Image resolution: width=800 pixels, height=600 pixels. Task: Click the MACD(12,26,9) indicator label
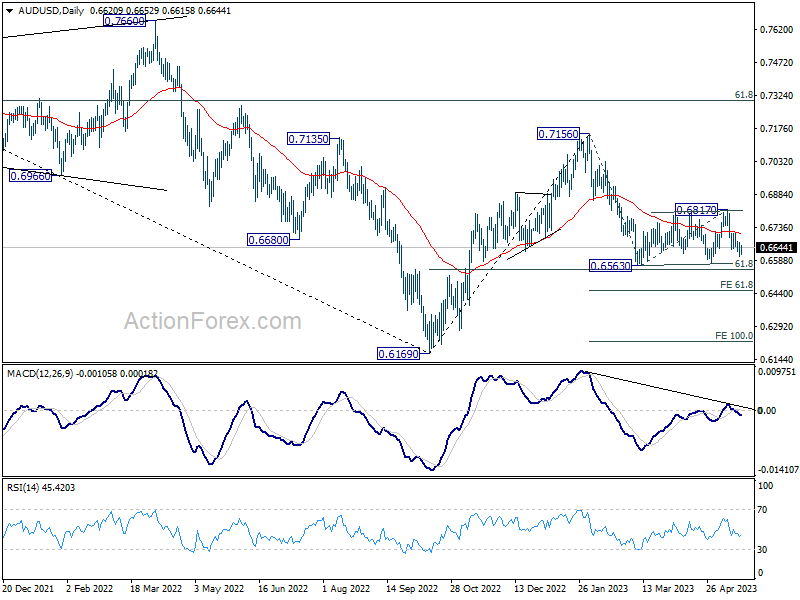(40, 374)
